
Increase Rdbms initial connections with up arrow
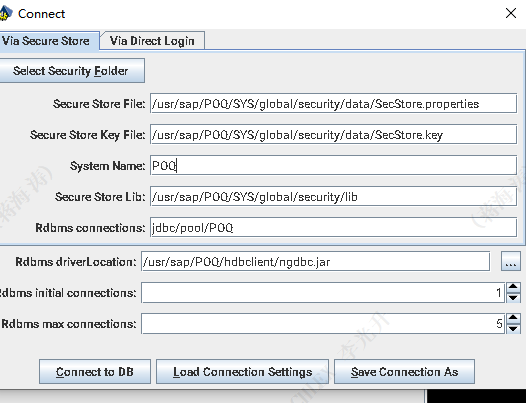[513, 288]
